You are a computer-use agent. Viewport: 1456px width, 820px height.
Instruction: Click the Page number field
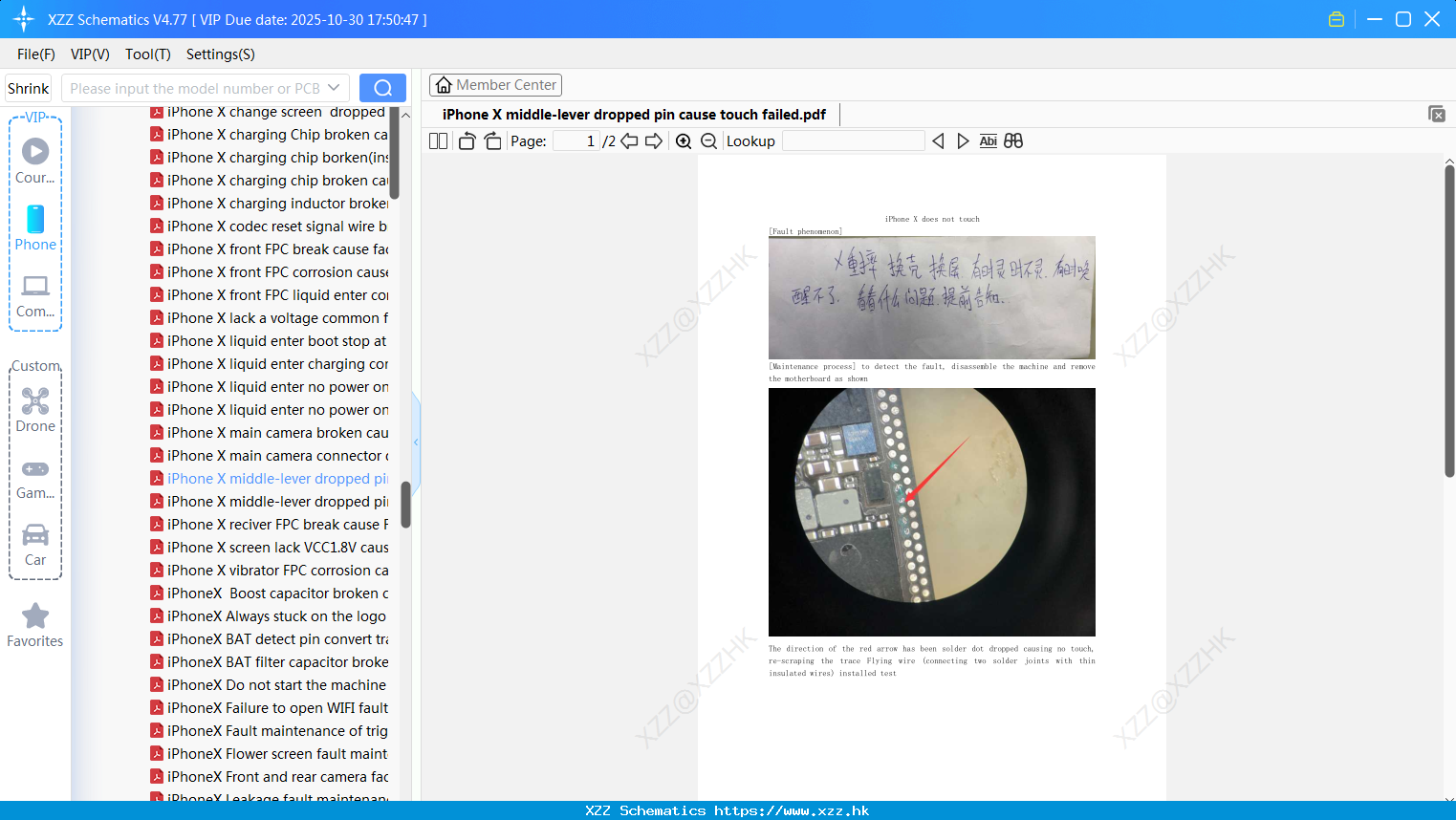(x=576, y=141)
